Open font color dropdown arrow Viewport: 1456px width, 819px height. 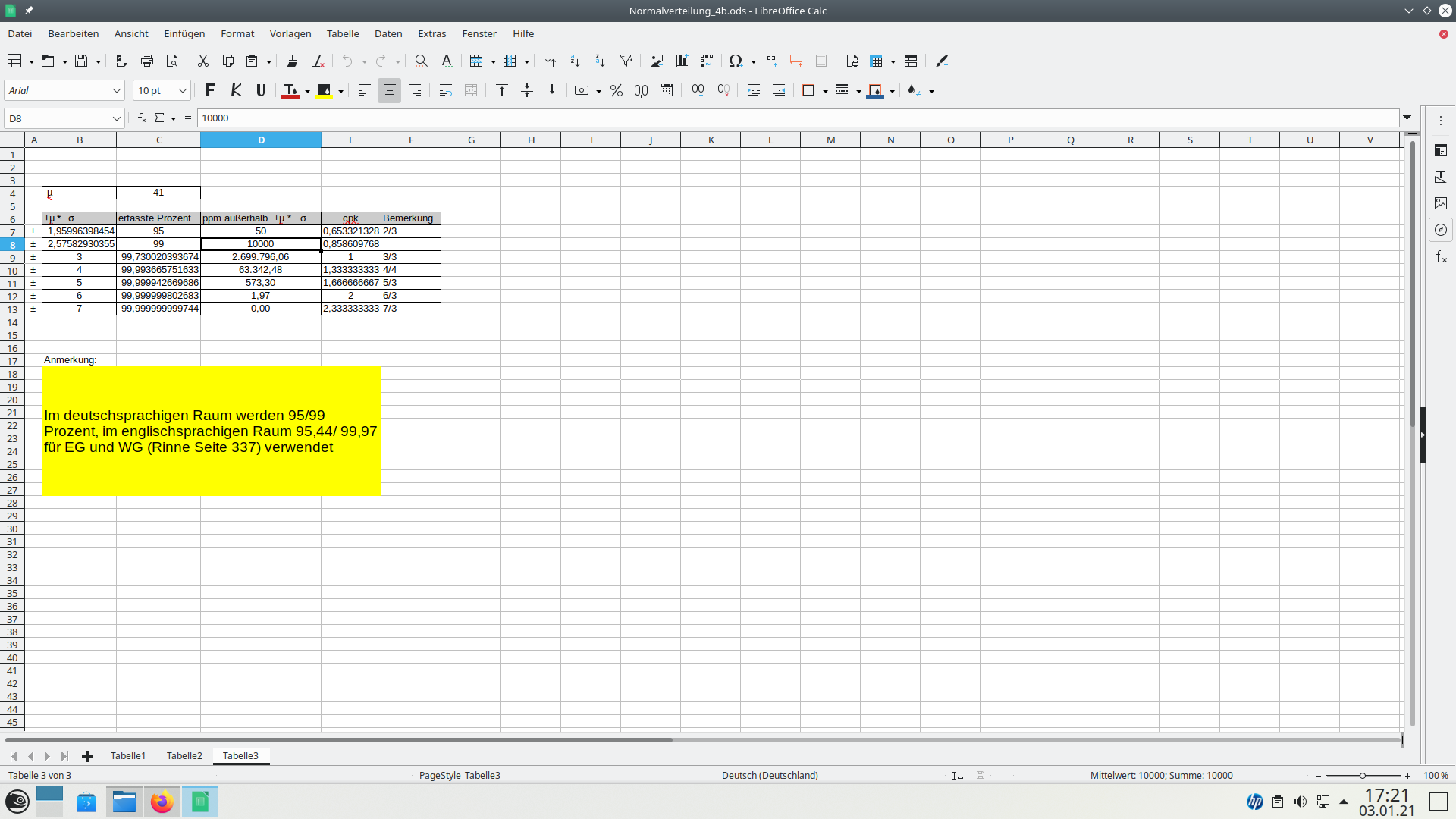click(x=307, y=91)
